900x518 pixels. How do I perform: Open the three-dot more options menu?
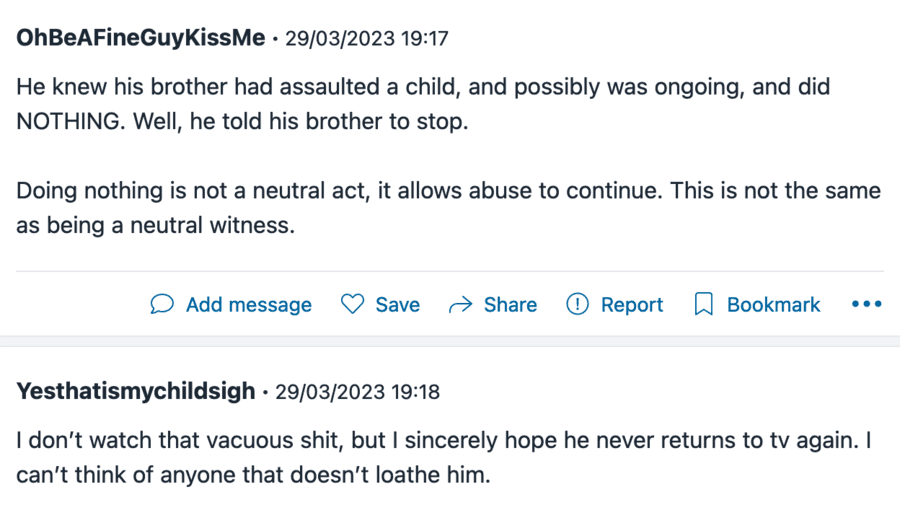(866, 304)
